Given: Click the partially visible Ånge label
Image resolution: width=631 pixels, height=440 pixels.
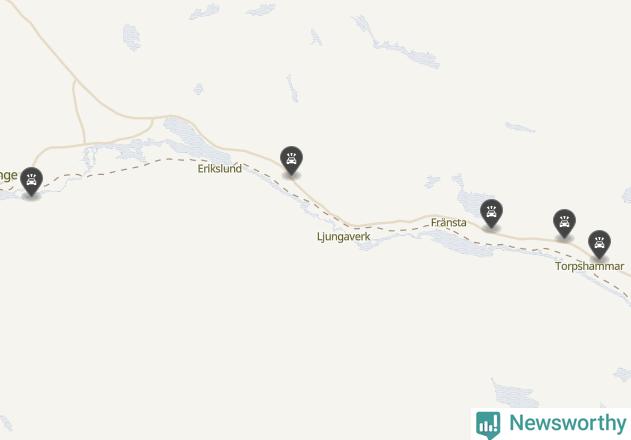Looking at the screenshot, I should 8,176.
